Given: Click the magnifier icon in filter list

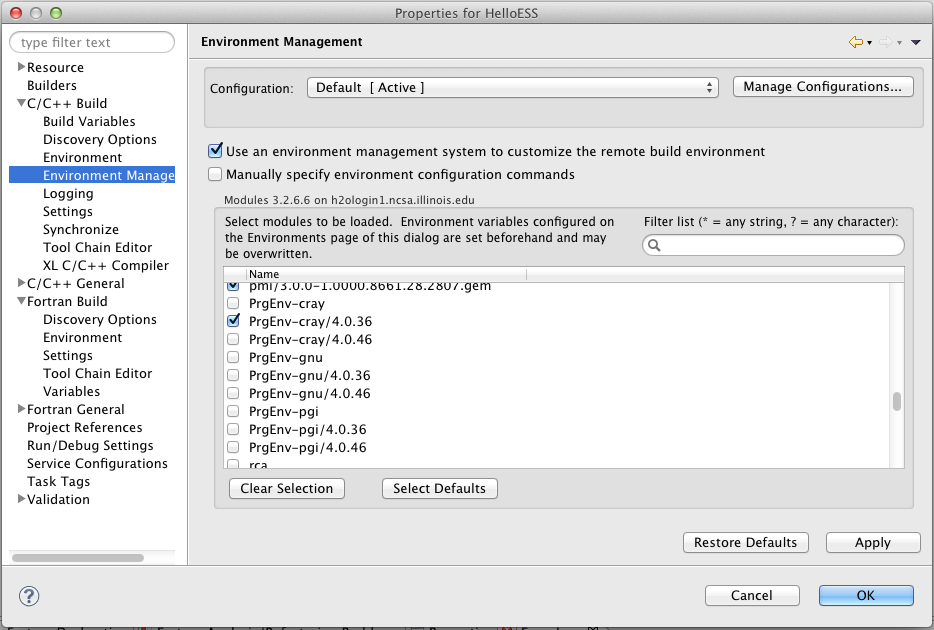Looking at the screenshot, I should point(654,245).
